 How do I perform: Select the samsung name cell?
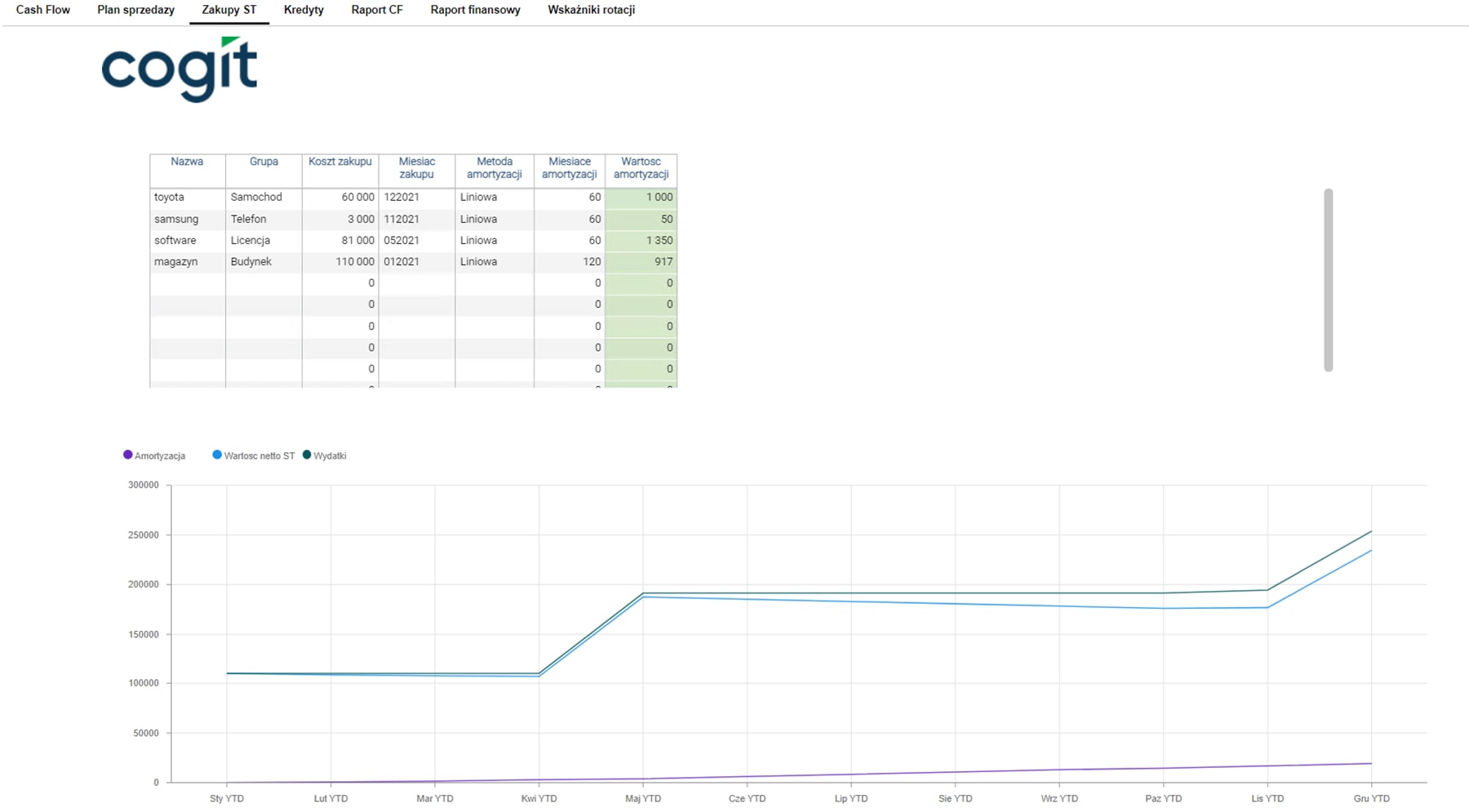point(188,219)
